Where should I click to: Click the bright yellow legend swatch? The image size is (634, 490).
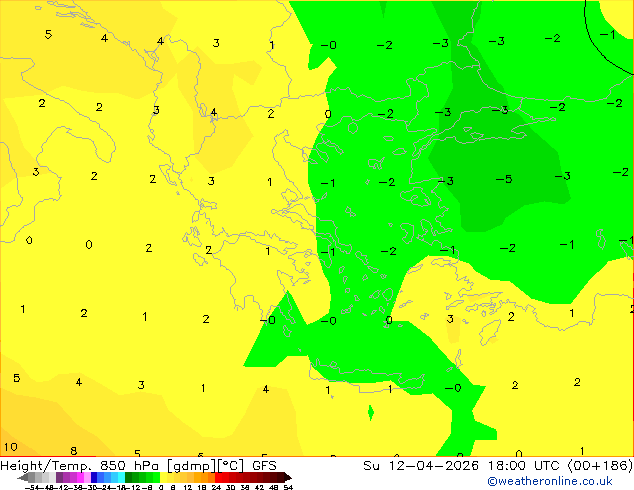[x=163, y=477]
